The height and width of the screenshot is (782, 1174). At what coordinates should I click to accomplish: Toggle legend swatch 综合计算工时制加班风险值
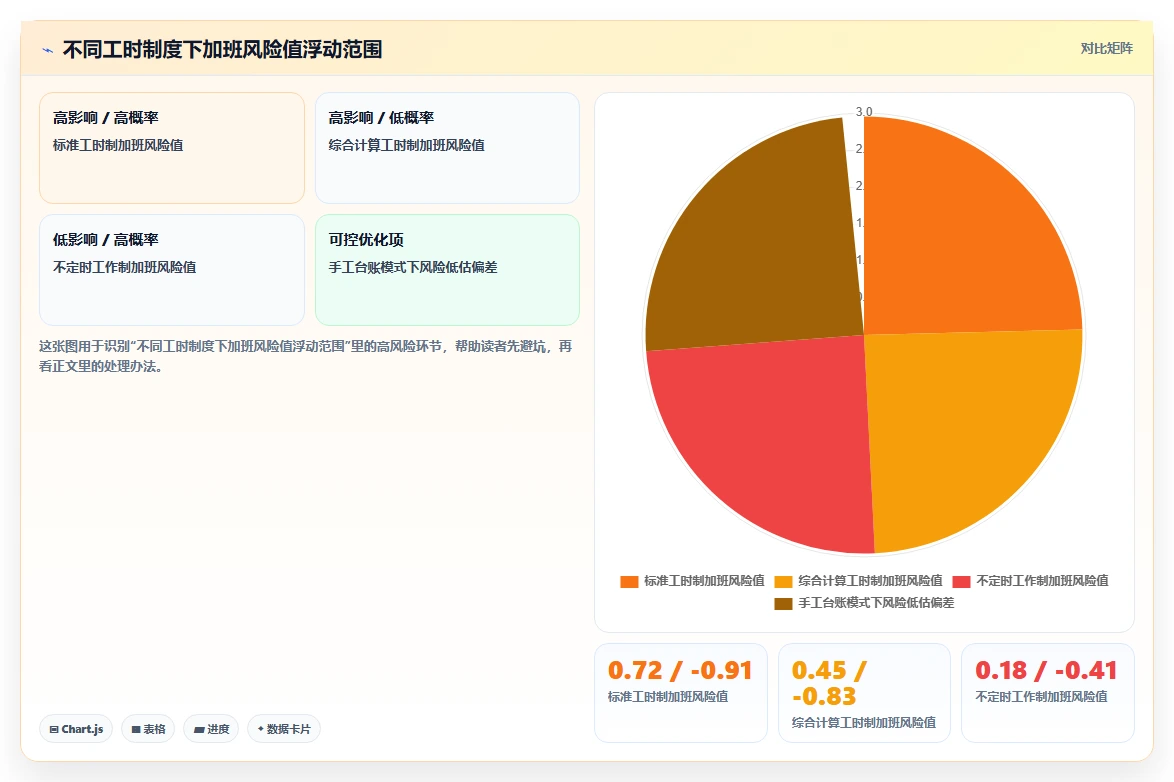click(x=783, y=581)
